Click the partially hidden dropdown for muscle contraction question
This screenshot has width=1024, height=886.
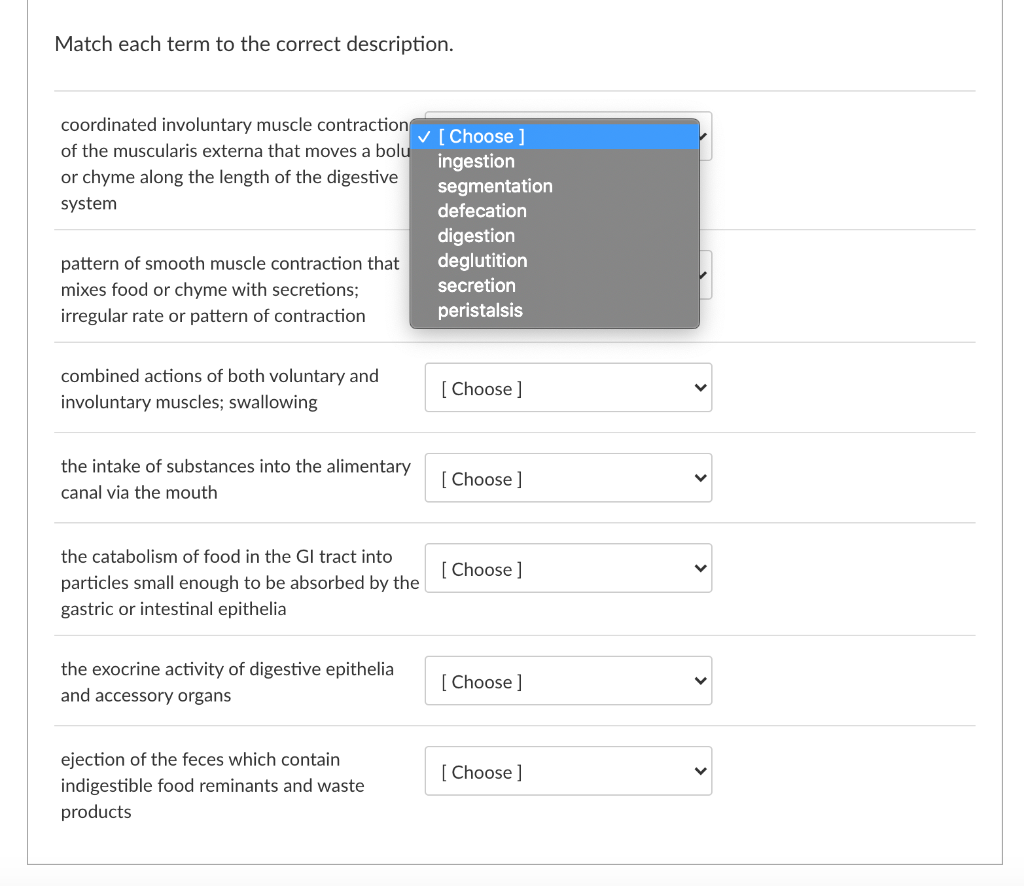(x=704, y=136)
